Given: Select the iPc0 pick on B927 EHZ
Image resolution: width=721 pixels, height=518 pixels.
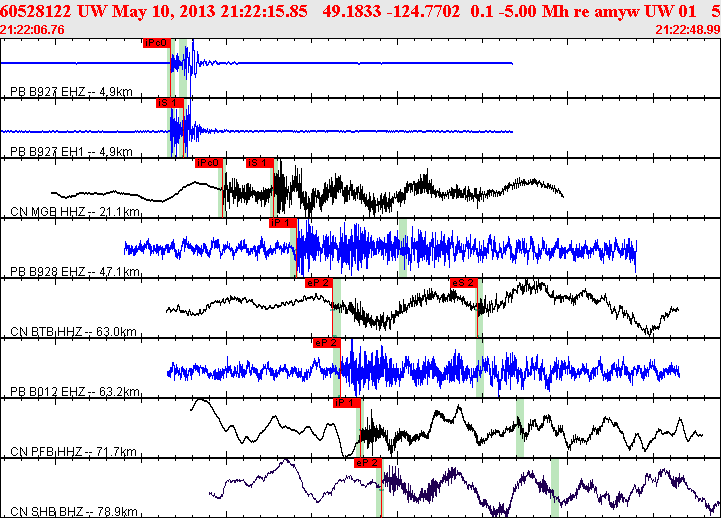Looking at the screenshot, I should click(x=156, y=43).
